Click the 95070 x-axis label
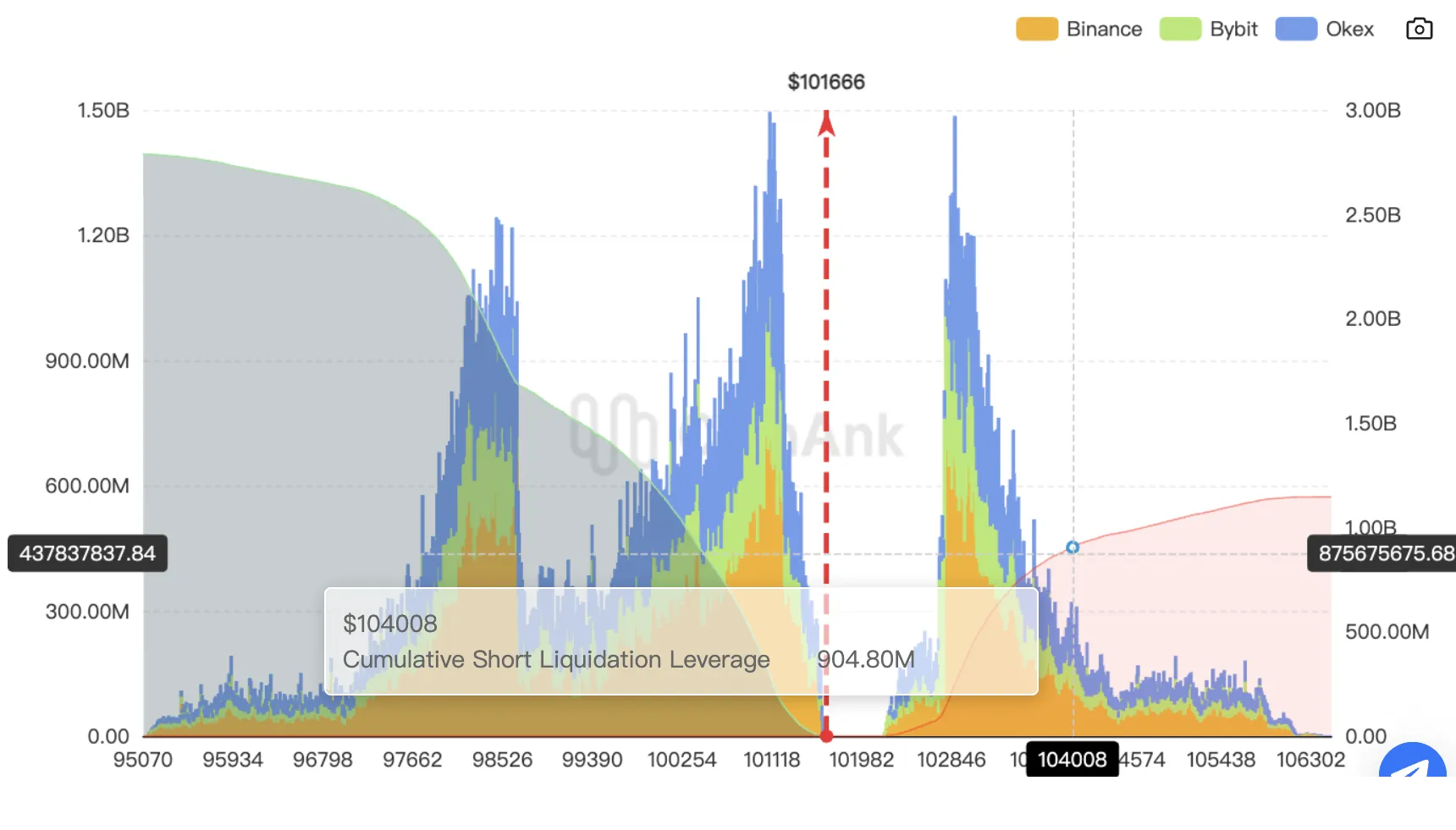This screenshot has height=830, width=1456. (x=143, y=760)
